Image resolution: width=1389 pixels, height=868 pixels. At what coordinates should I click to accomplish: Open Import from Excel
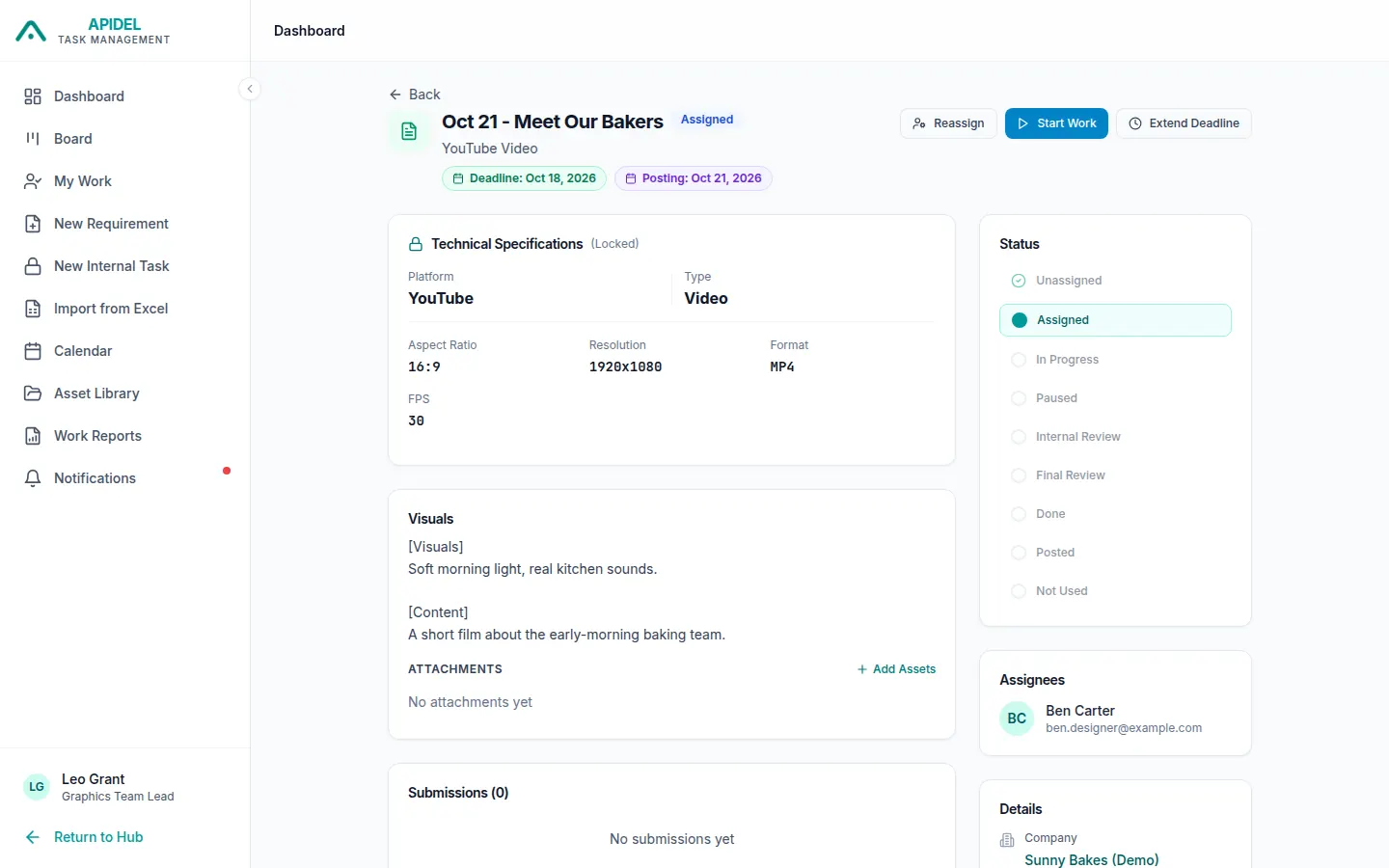coord(125,309)
